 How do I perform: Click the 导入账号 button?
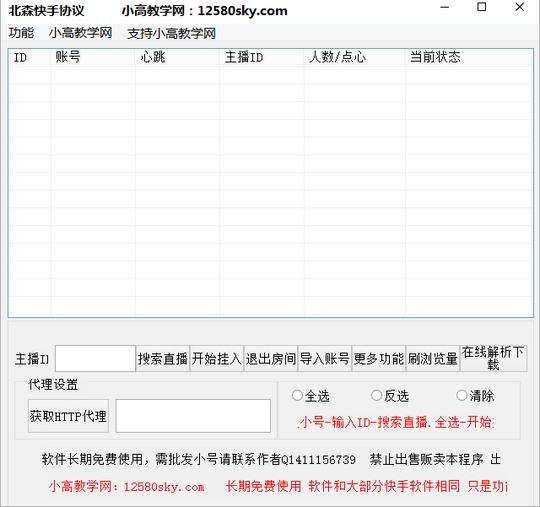click(x=325, y=359)
